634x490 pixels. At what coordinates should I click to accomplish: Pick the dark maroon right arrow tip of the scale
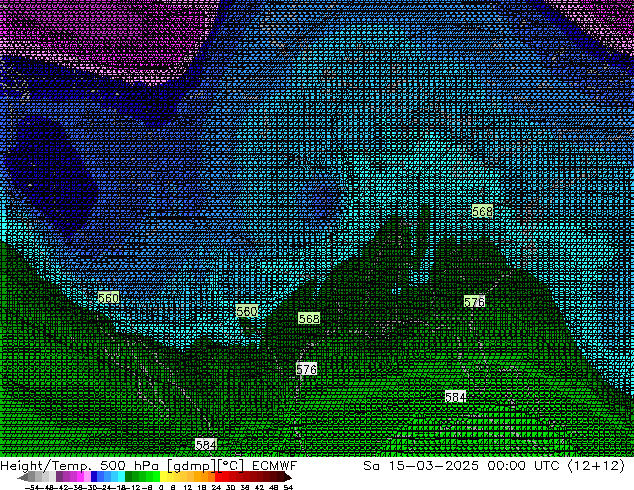288,477
